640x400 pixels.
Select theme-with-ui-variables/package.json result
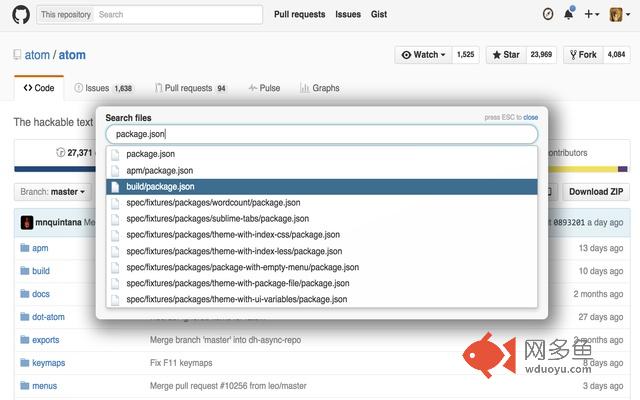tap(322, 299)
